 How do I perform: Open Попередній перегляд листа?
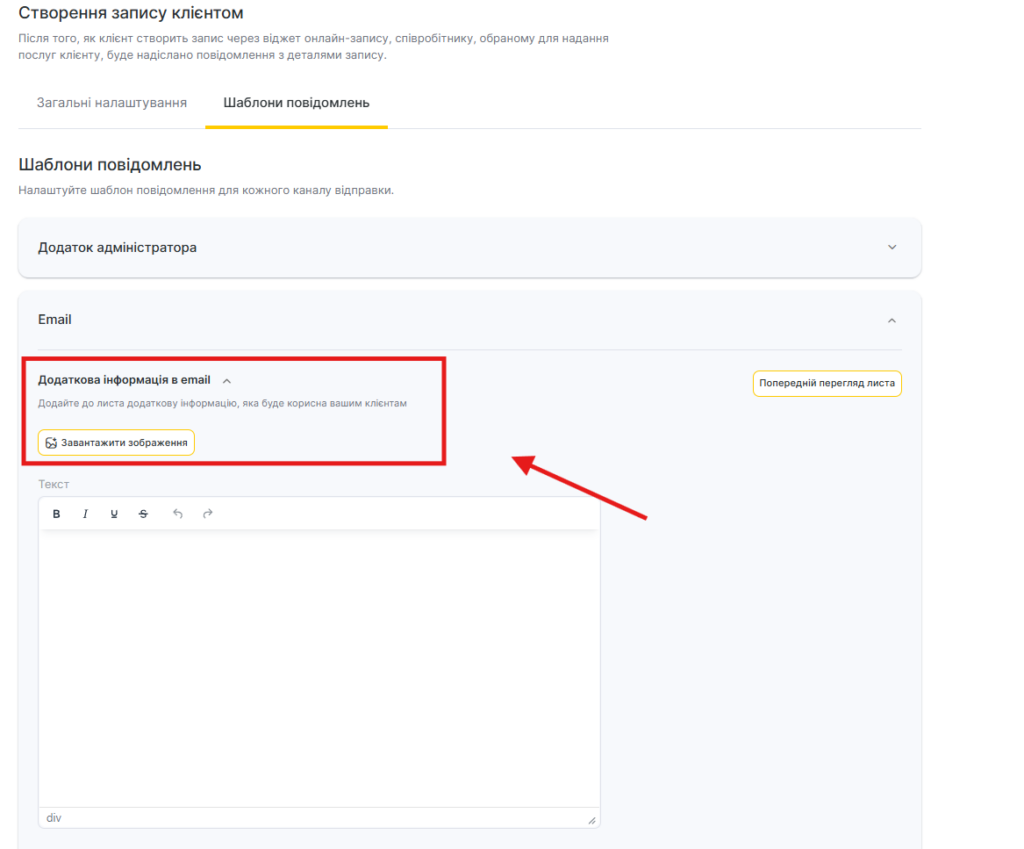click(827, 383)
